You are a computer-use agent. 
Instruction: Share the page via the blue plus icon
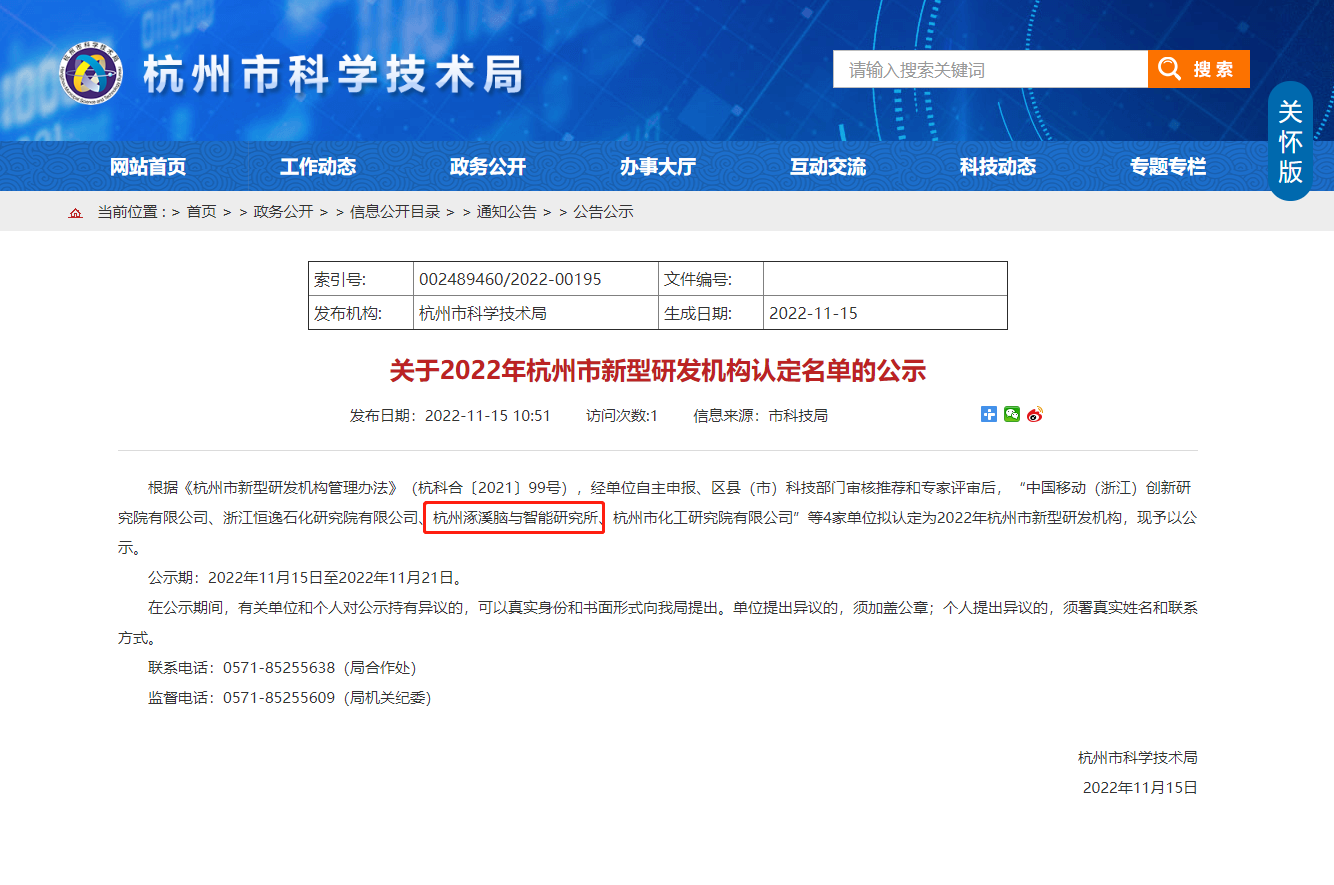(x=989, y=414)
